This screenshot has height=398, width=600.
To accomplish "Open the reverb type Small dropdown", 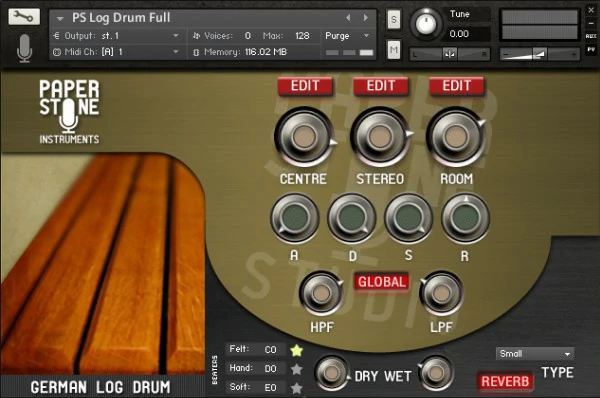I will tap(535, 354).
